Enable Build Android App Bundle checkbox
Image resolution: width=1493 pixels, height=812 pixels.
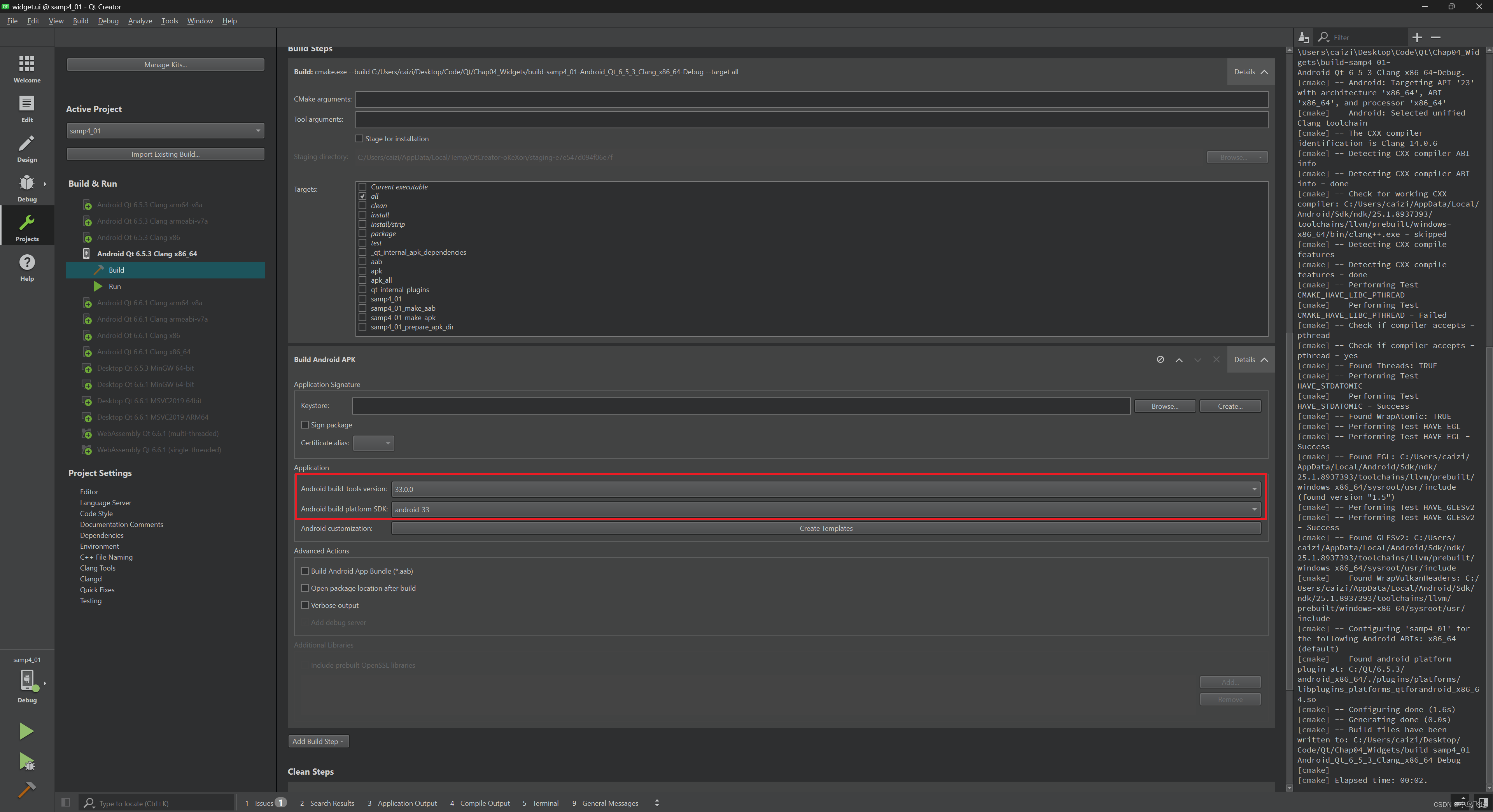click(305, 570)
